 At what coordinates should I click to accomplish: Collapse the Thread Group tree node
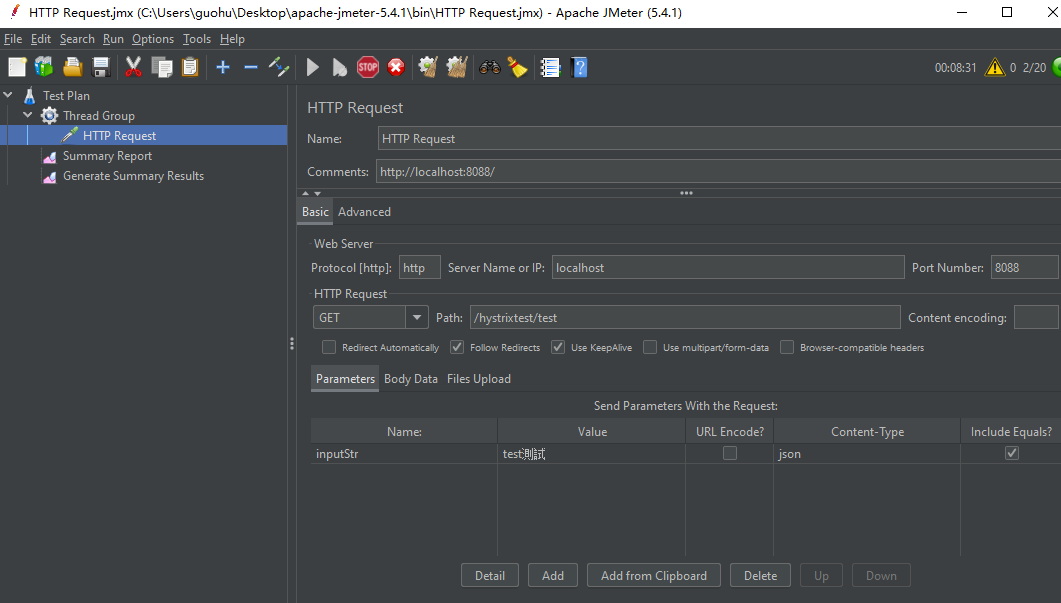[x=28, y=115]
